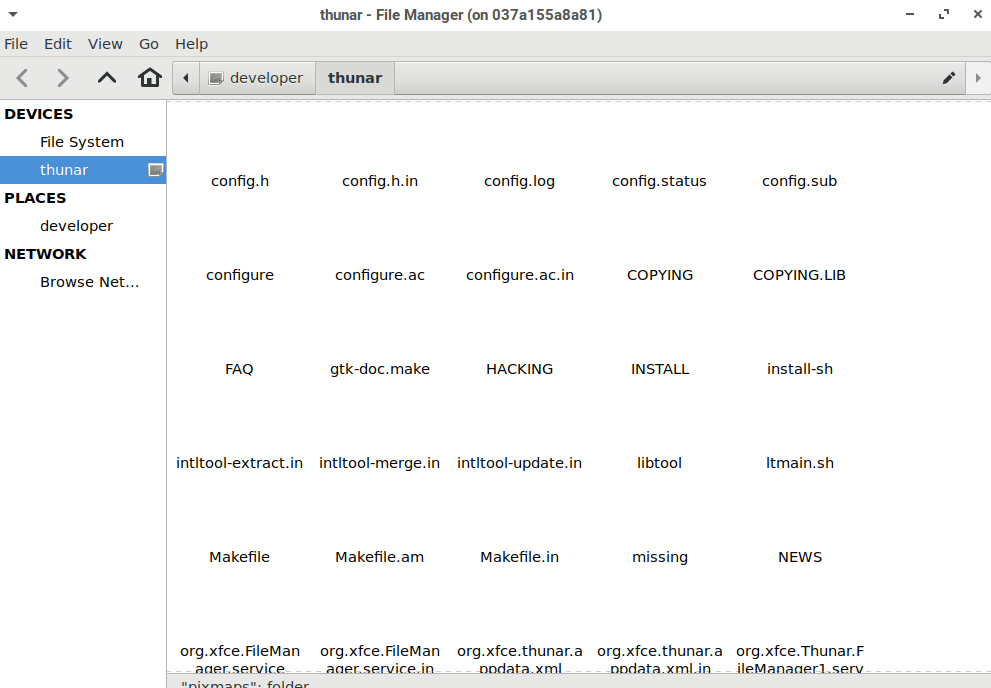Select the Makefile.am file
This screenshot has width=991, height=688.
(x=380, y=557)
